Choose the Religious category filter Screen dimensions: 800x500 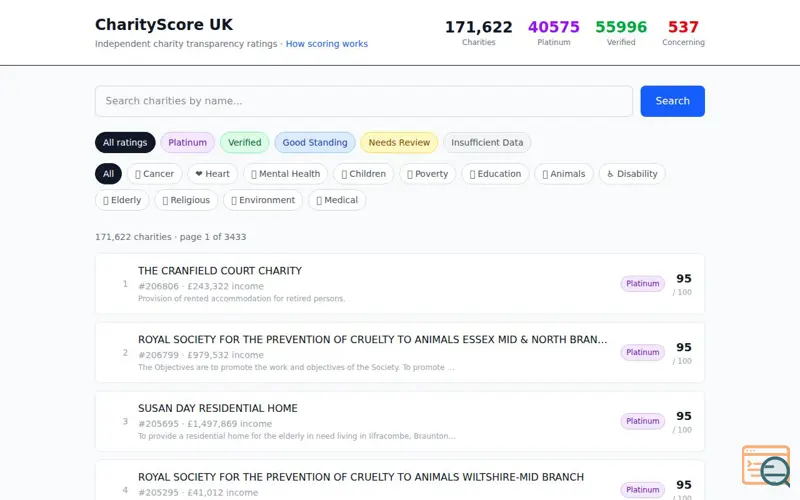[186, 200]
